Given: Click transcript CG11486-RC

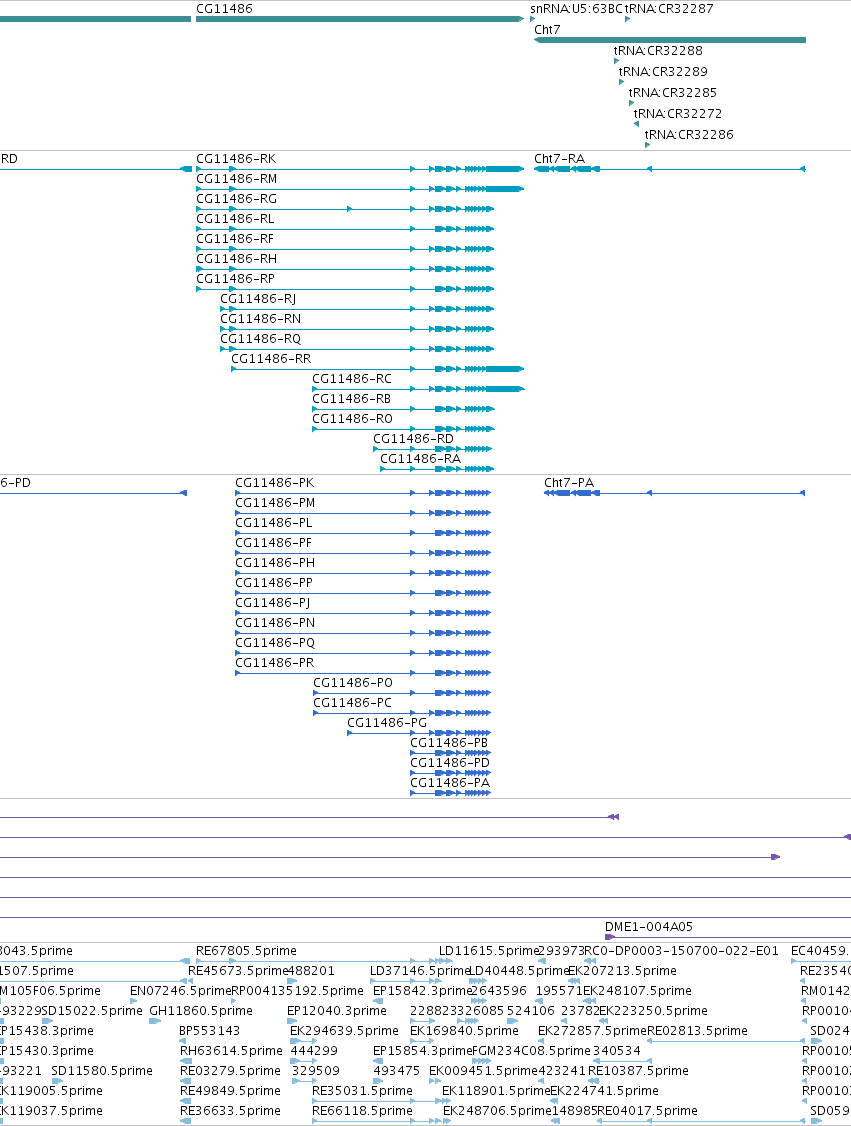Looking at the screenshot, I should pos(352,379).
